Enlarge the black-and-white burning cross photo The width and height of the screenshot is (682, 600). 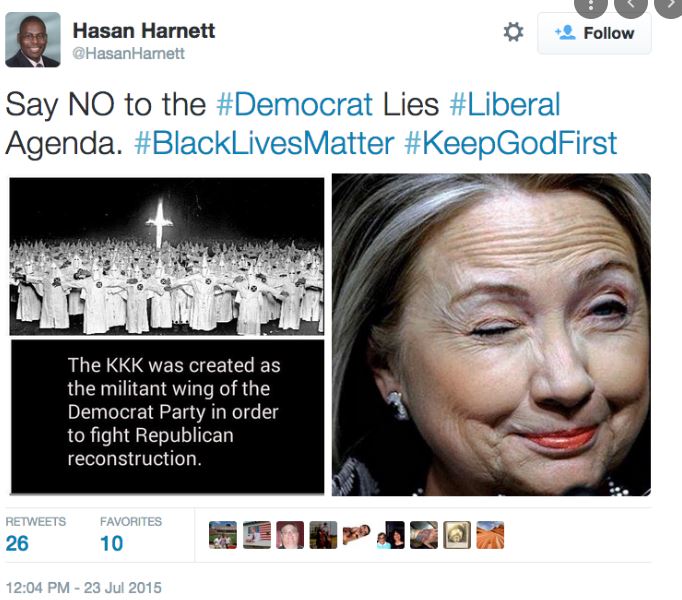167,256
